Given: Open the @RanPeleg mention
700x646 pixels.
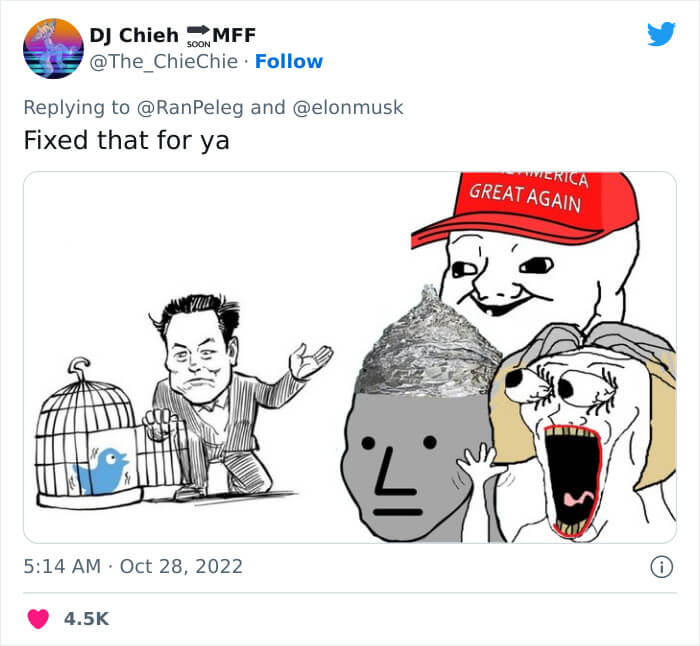Looking at the screenshot, I should [190, 108].
